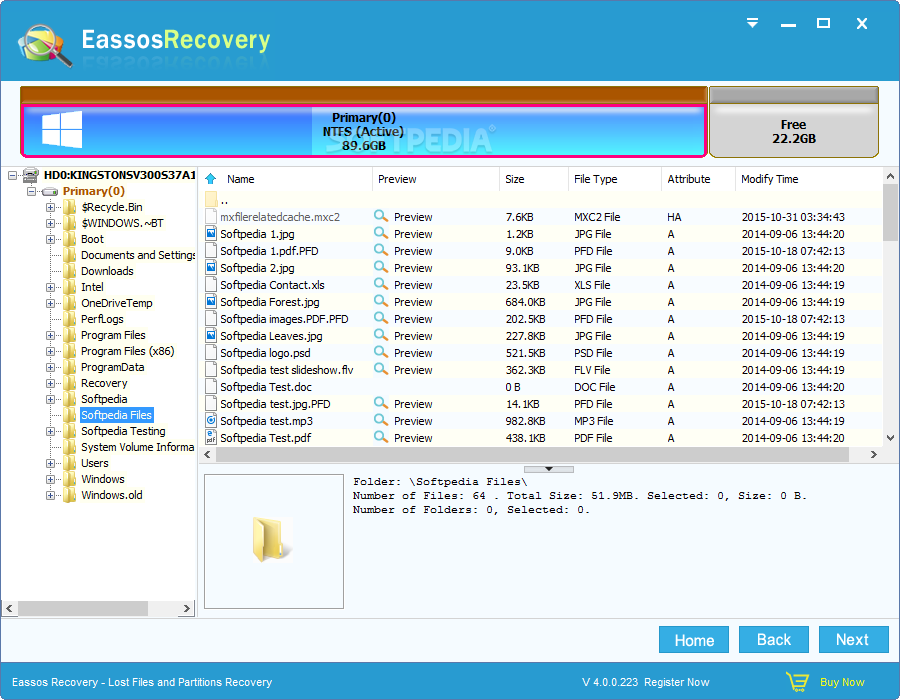Click the file list vertical scrollbar down arrow

[x=890, y=438]
